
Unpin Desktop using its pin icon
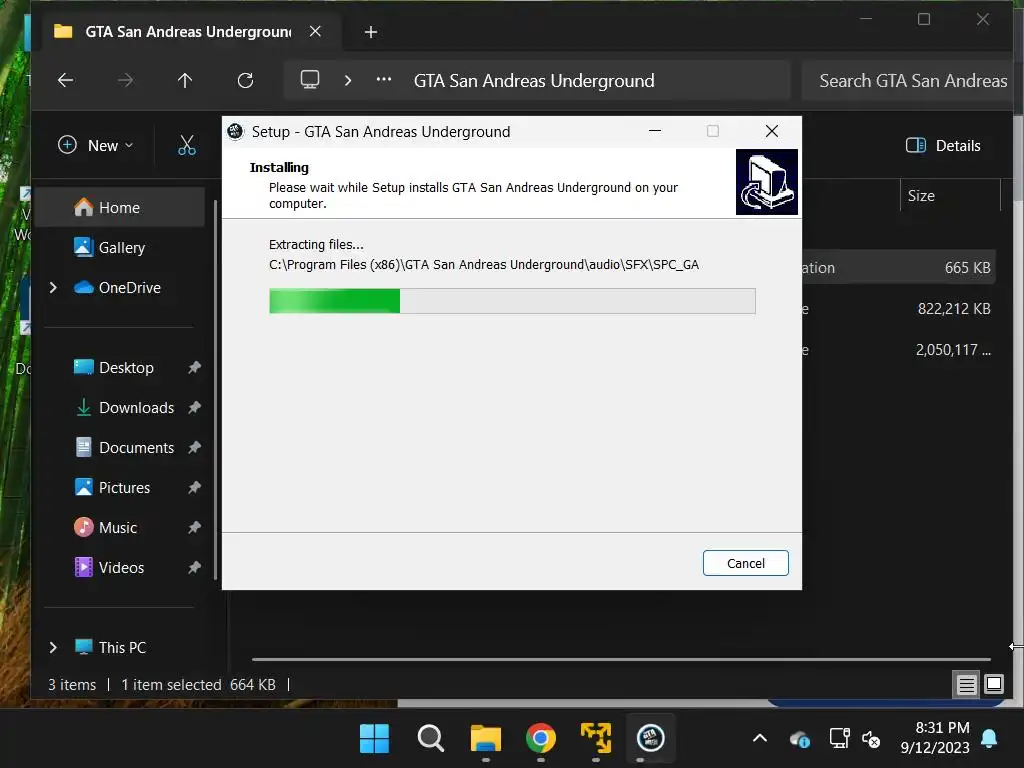point(194,368)
